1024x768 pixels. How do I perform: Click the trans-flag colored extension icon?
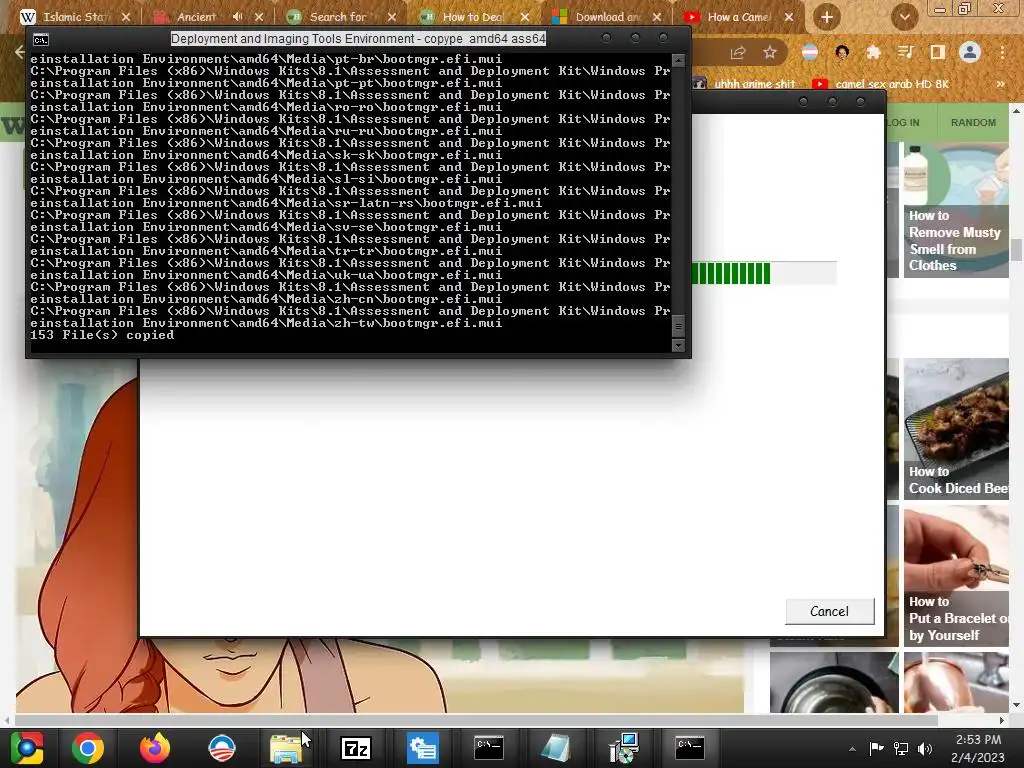810,52
